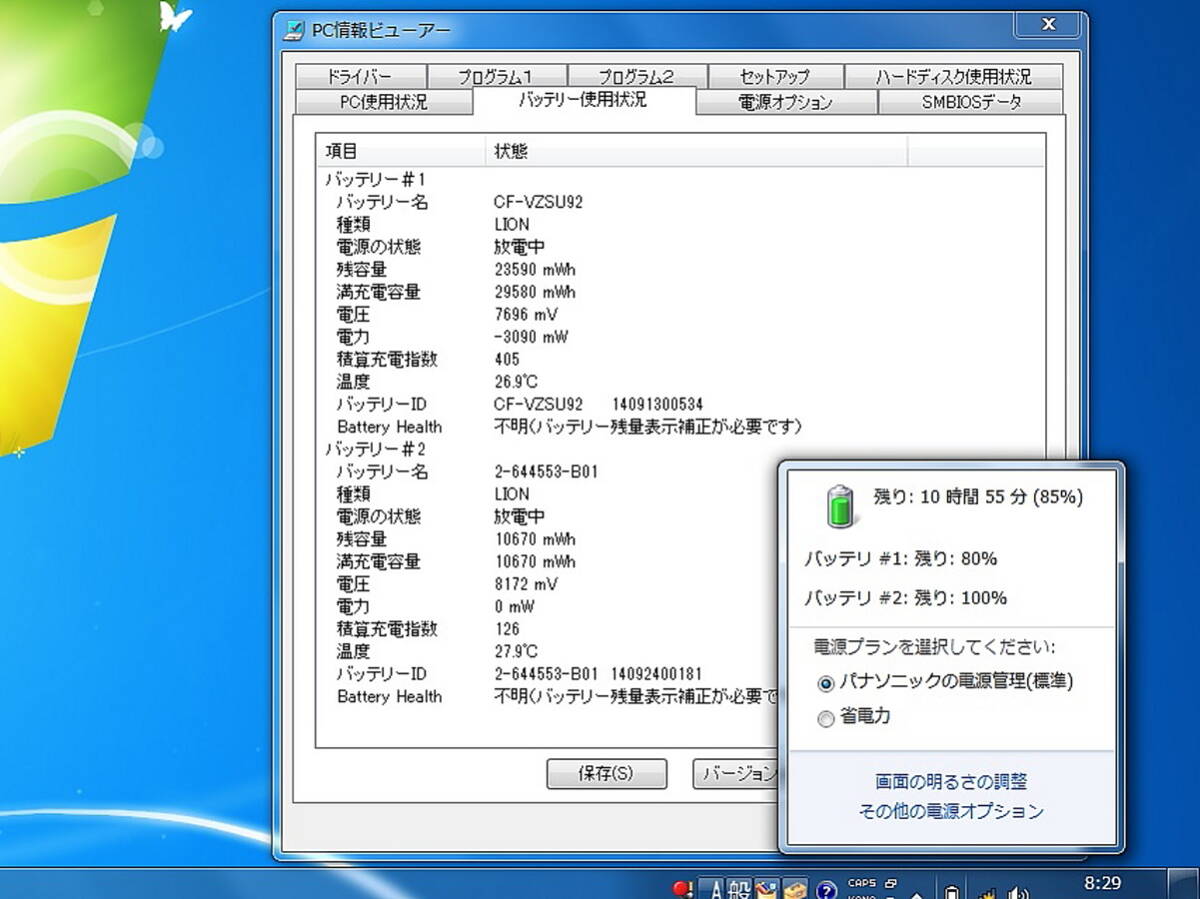This screenshot has height=899, width=1200.
Task: Click the 状態 column header
Action: pyautogui.click(x=696, y=152)
